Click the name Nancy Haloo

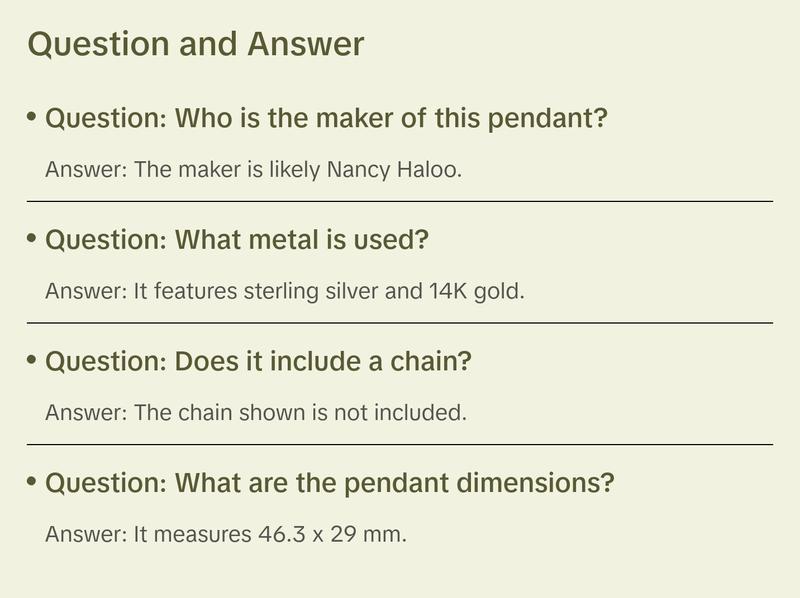point(393,169)
